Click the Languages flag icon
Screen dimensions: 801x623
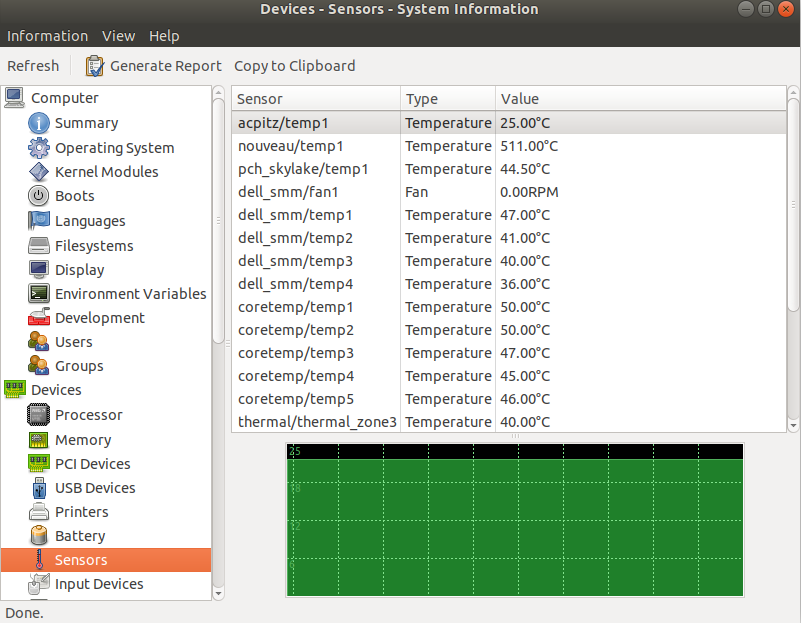click(39, 221)
